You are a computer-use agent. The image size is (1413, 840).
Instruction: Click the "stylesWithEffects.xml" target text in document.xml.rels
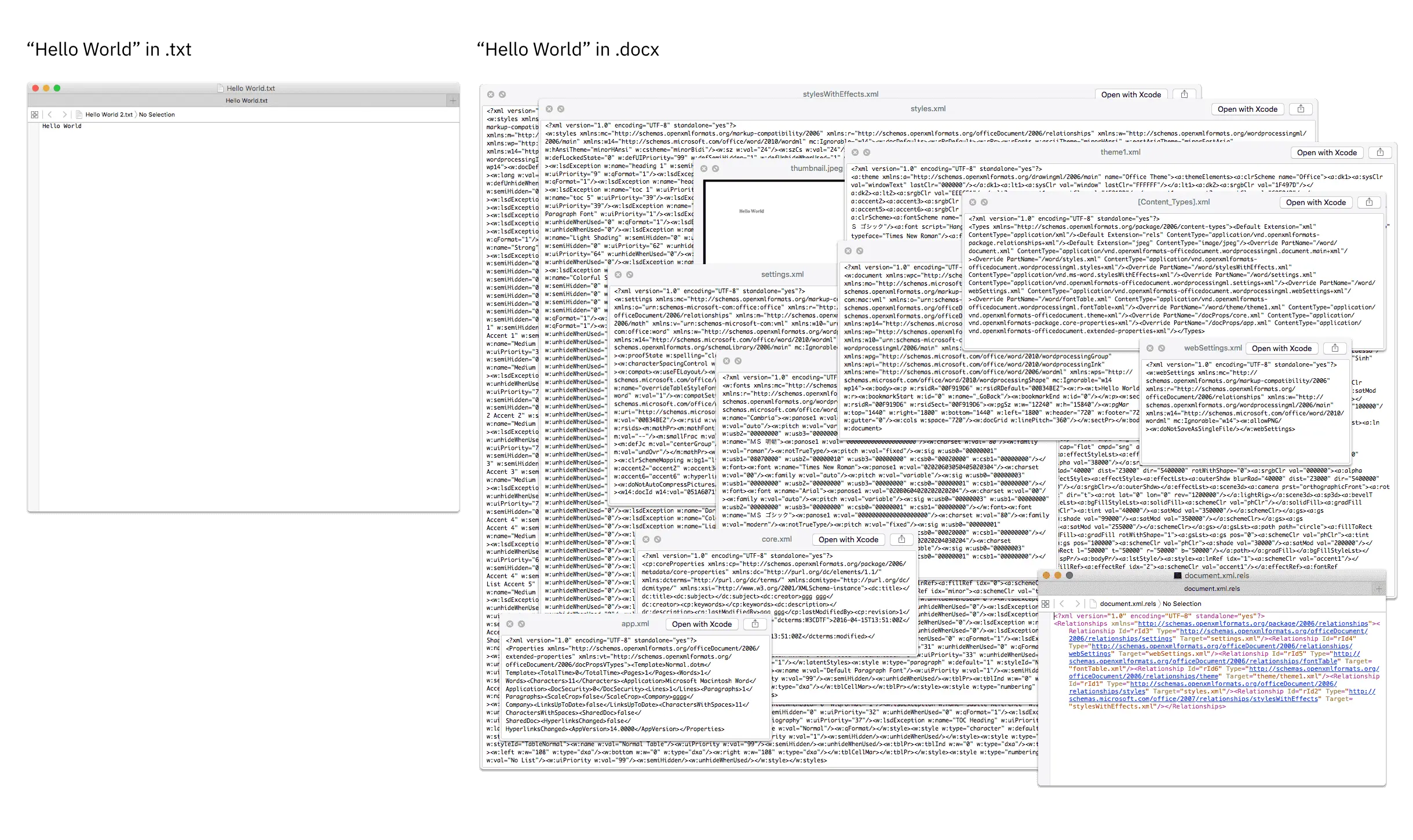[x=1112, y=707]
